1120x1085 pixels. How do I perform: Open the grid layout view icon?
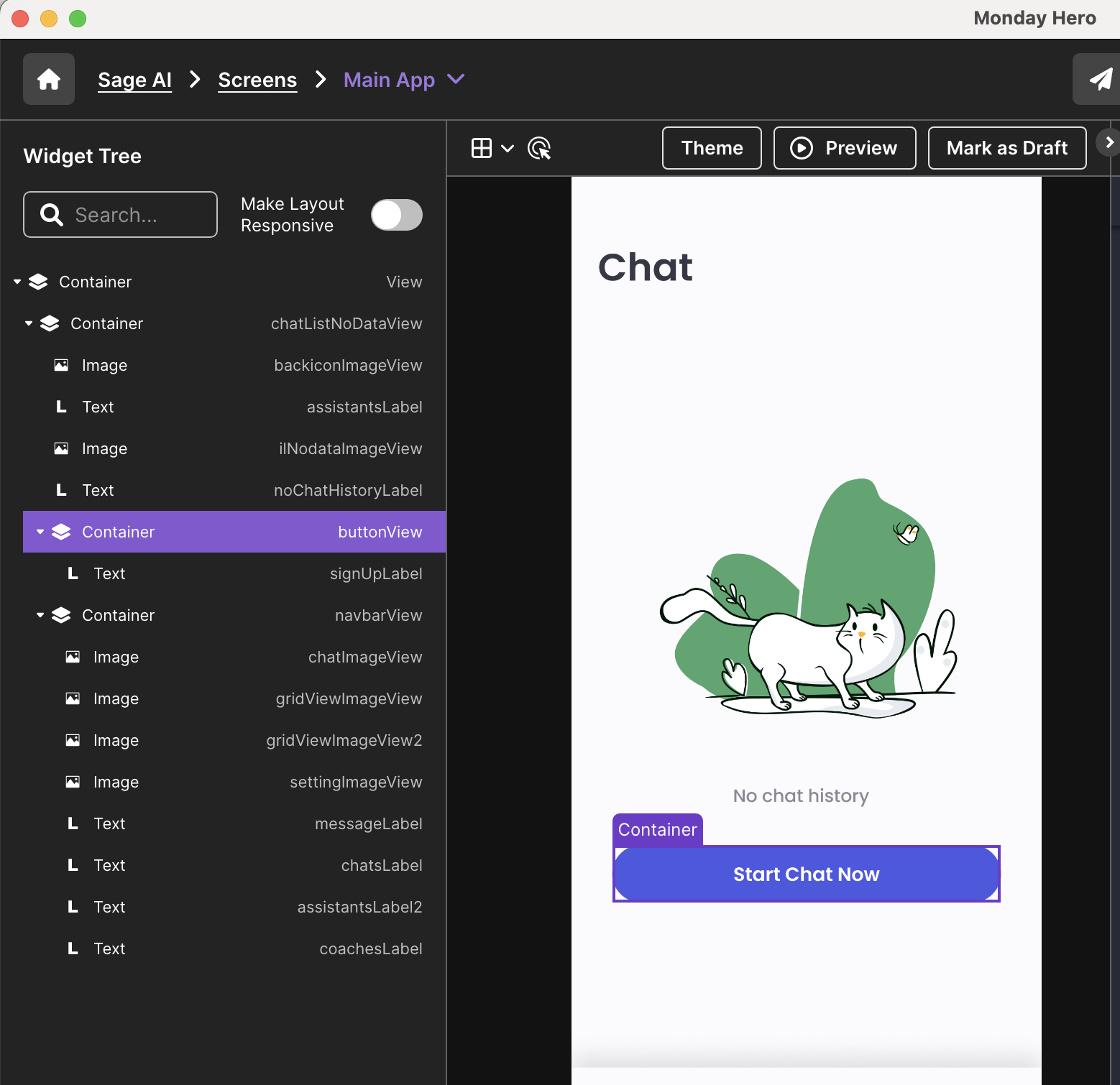coord(482,148)
